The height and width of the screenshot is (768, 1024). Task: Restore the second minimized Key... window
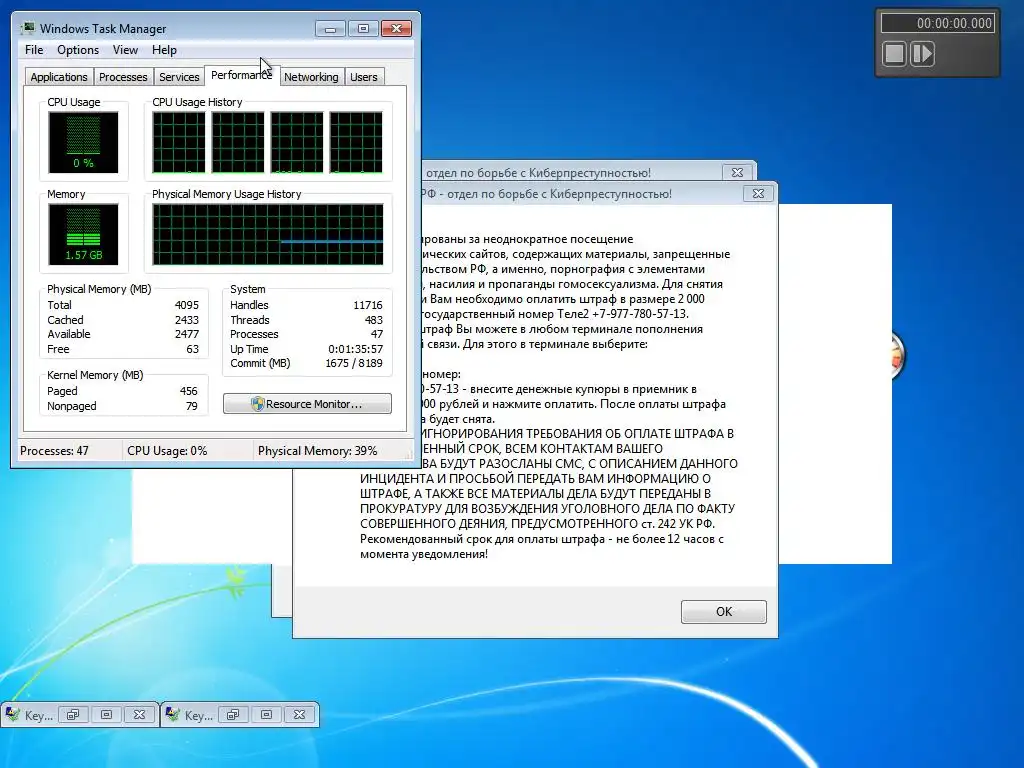[x=233, y=714]
